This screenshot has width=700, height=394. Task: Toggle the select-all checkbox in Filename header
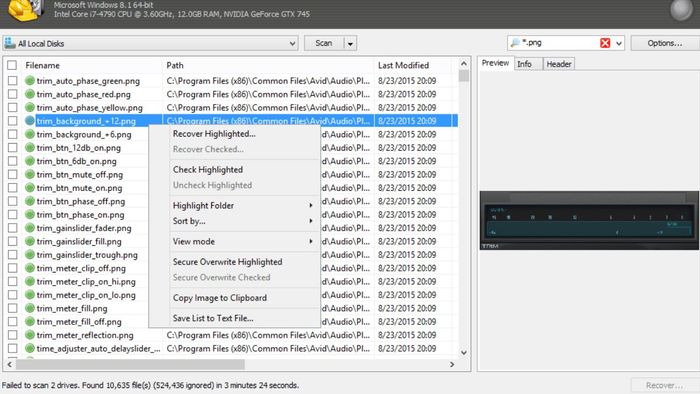coord(12,65)
